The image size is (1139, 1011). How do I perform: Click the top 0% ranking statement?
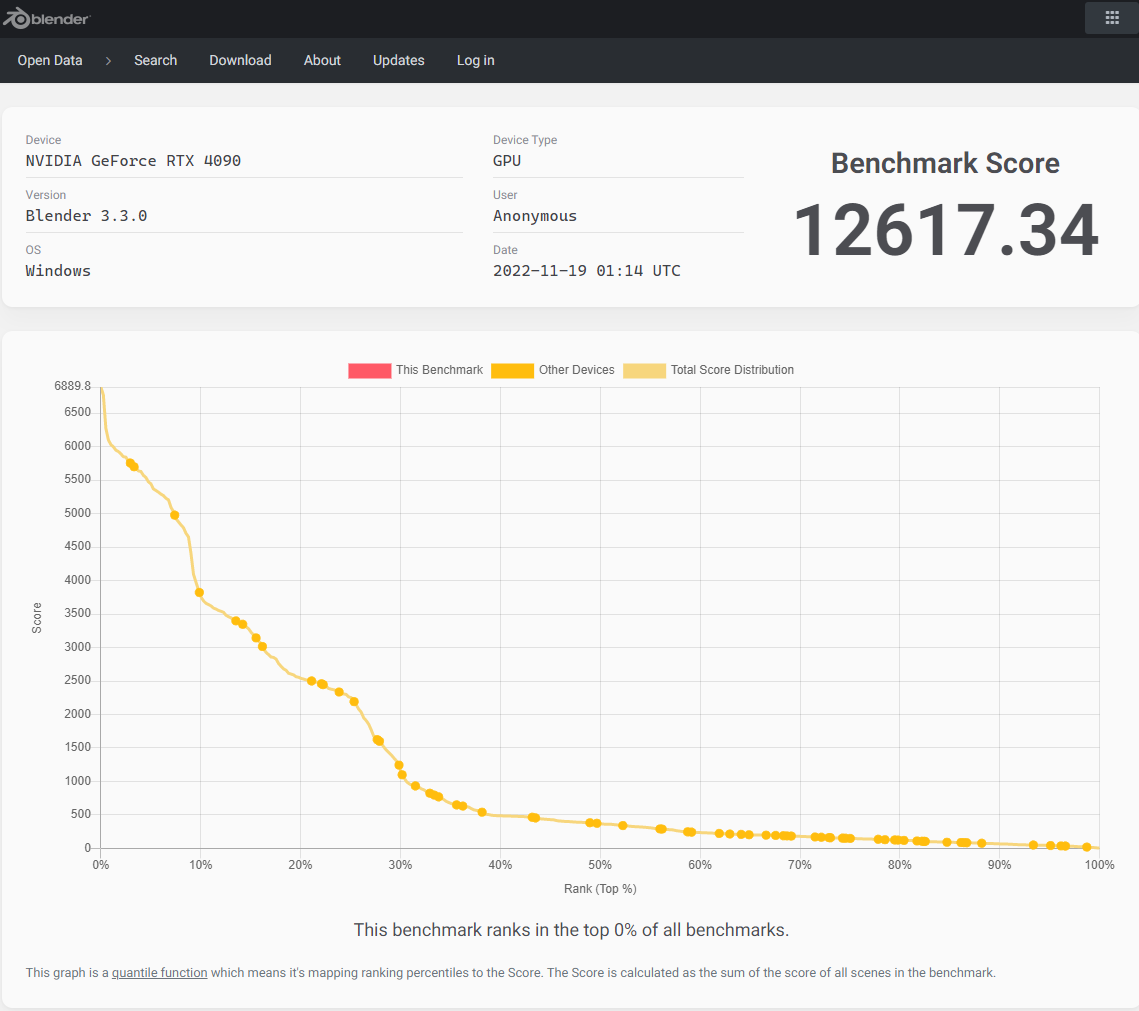click(571, 930)
